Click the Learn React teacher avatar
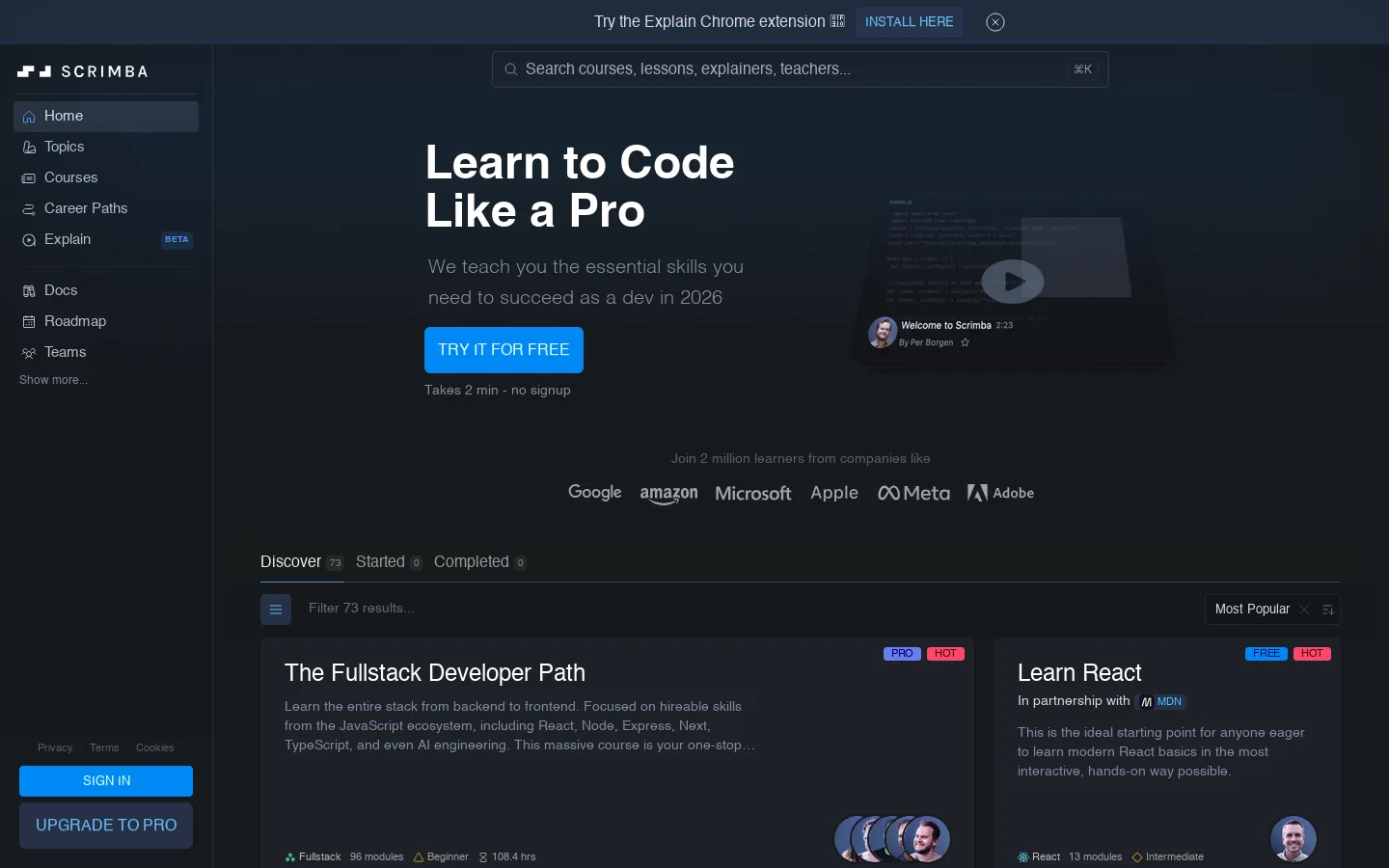Screen dimensions: 1389x868 coord(1294,839)
